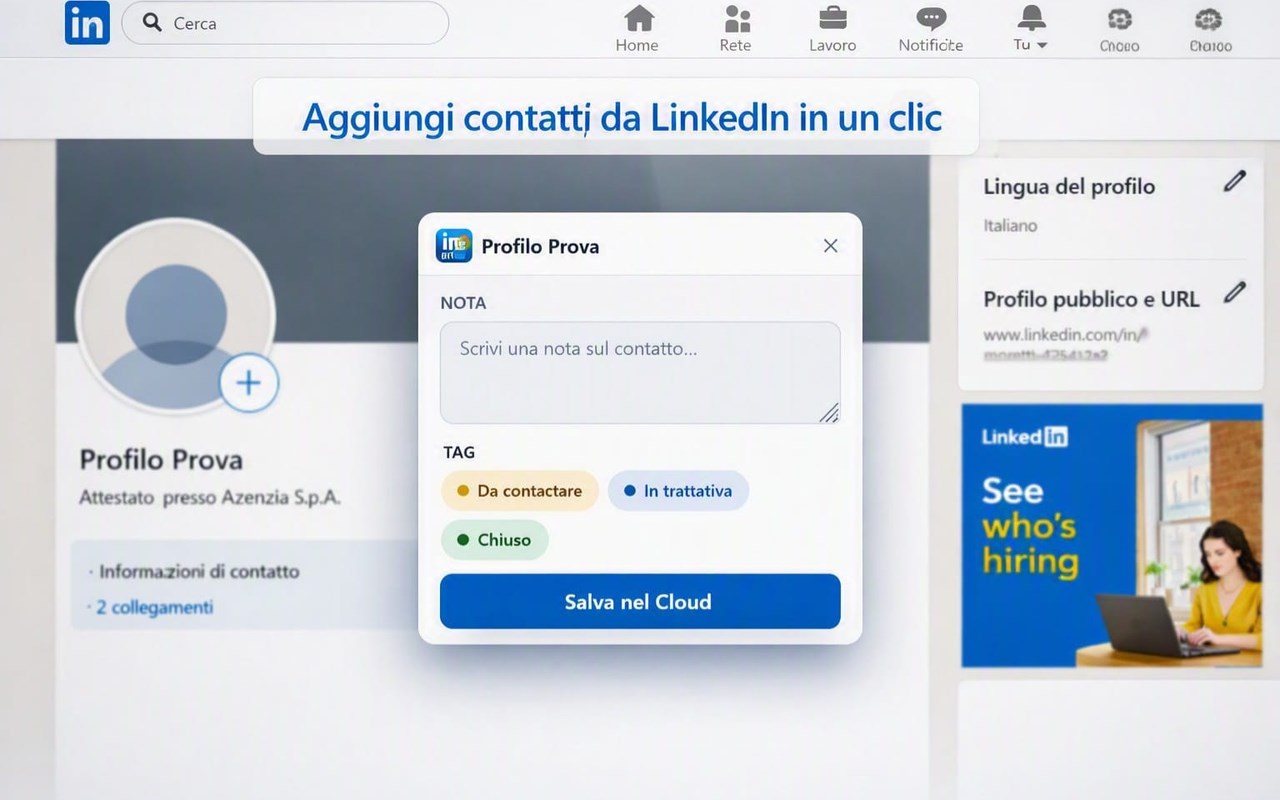Screen dimensions: 1280x800
Task: Click the note area resize handle
Action: coord(829,412)
